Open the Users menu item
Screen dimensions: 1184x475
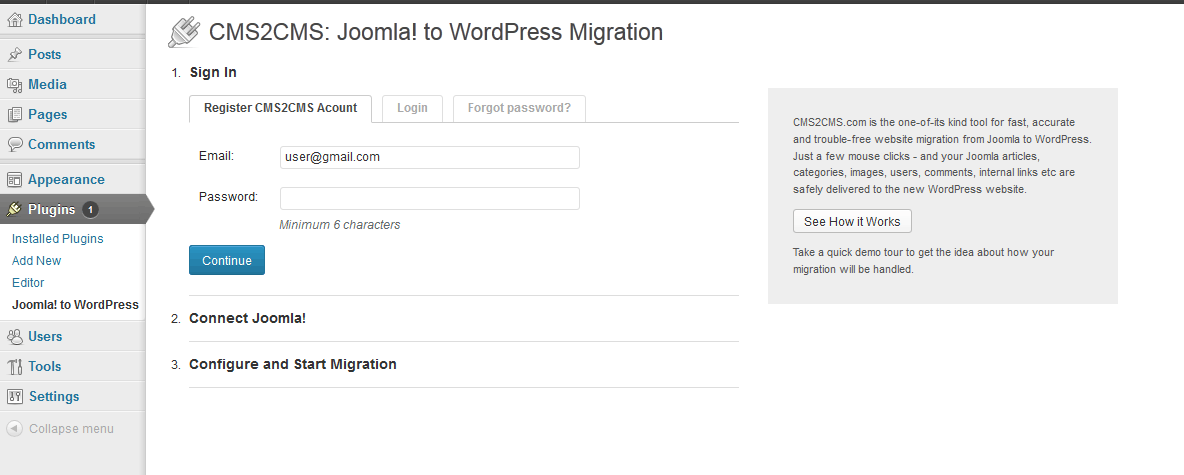pos(45,336)
